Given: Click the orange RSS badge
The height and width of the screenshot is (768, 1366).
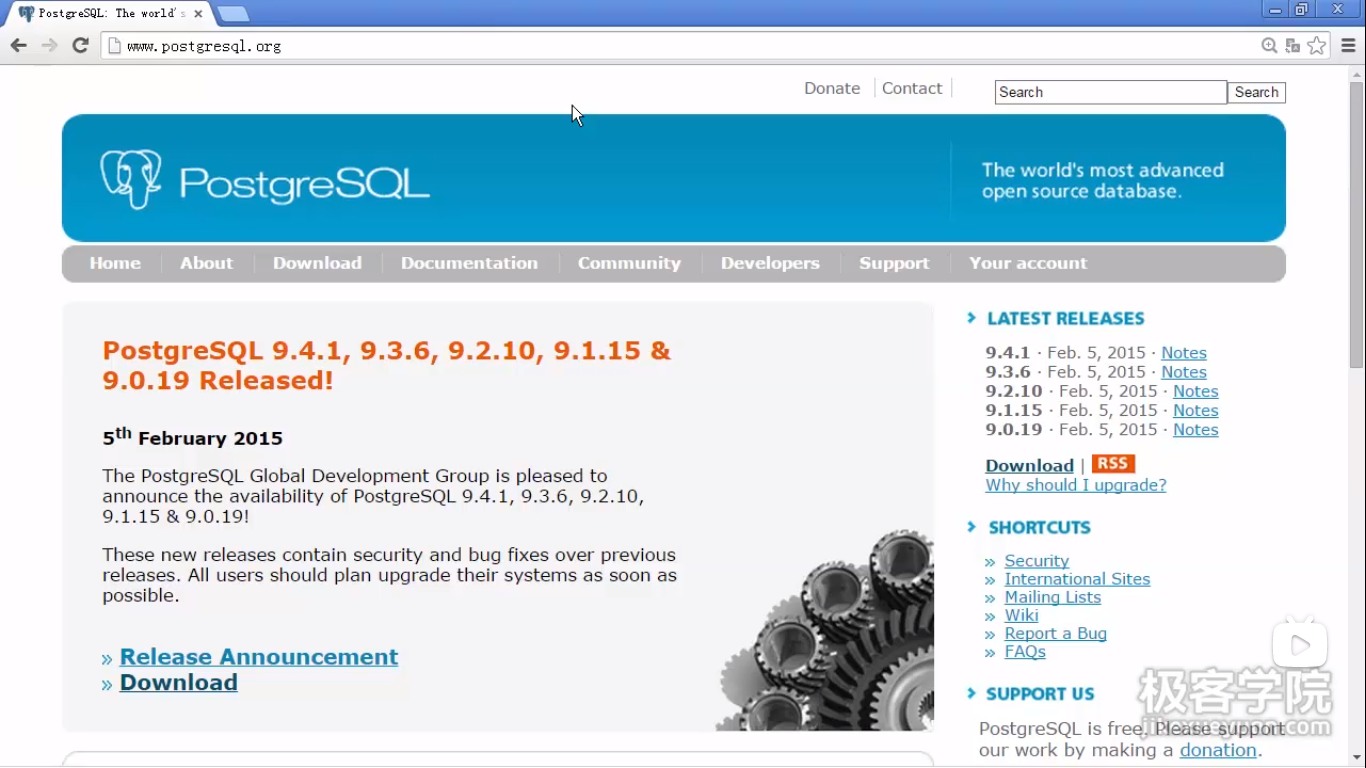Looking at the screenshot, I should pos(1113,464).
